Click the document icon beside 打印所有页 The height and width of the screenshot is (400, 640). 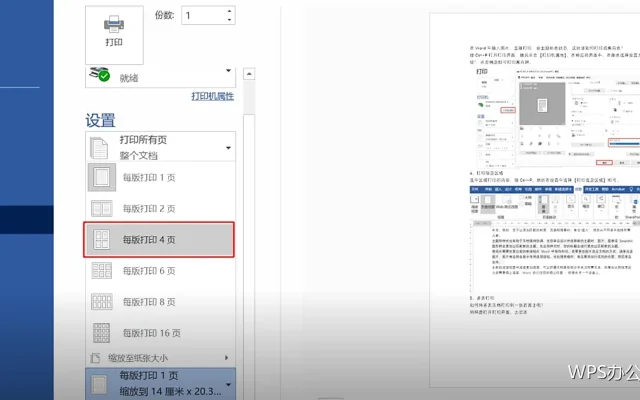[99, 148]
